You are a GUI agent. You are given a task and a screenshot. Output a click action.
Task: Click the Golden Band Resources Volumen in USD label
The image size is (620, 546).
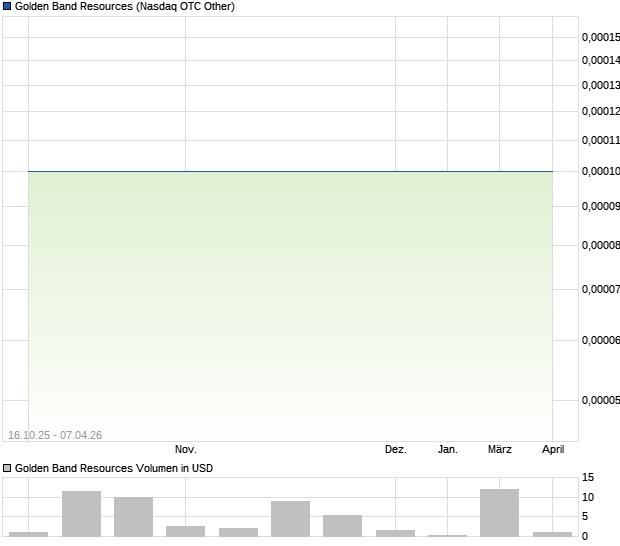click(x=114, y=468)
